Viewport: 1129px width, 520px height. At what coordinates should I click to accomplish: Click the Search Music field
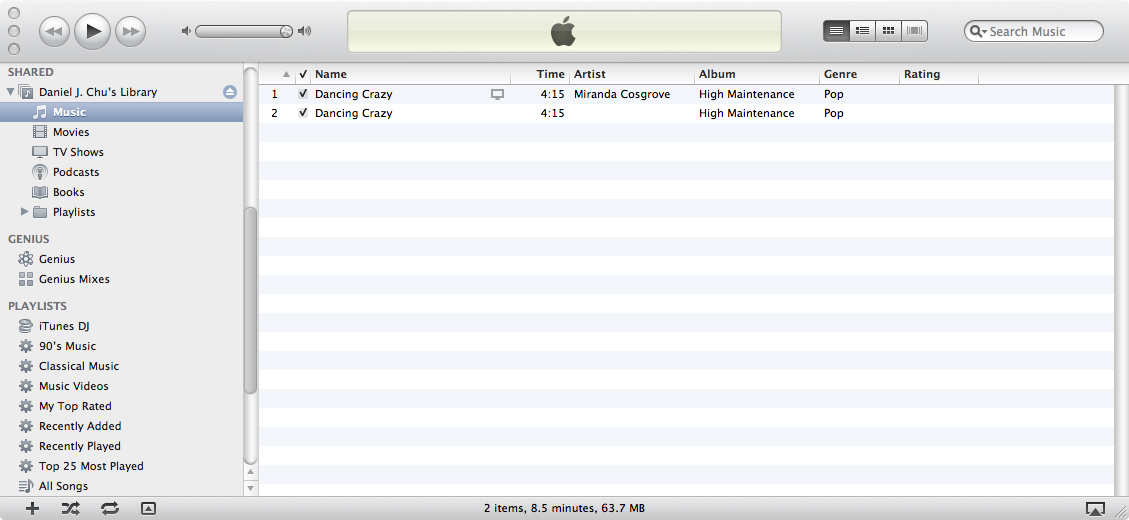pyautogui.click(x=1034, y=31)
